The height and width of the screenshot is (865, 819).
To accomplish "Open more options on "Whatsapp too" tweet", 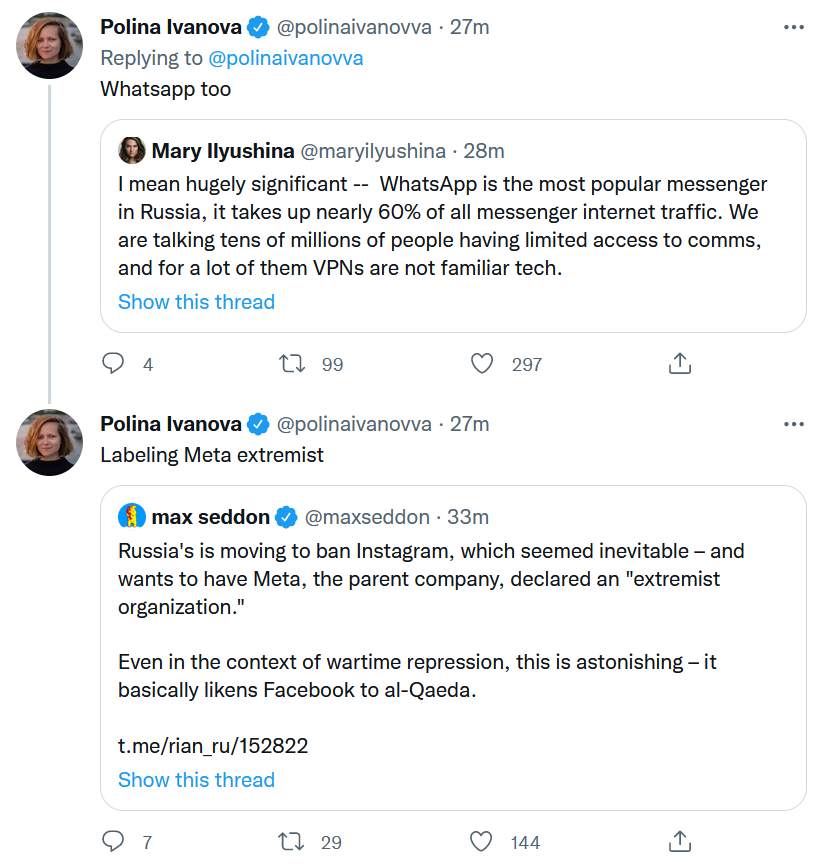I will [x=793, y=27].
